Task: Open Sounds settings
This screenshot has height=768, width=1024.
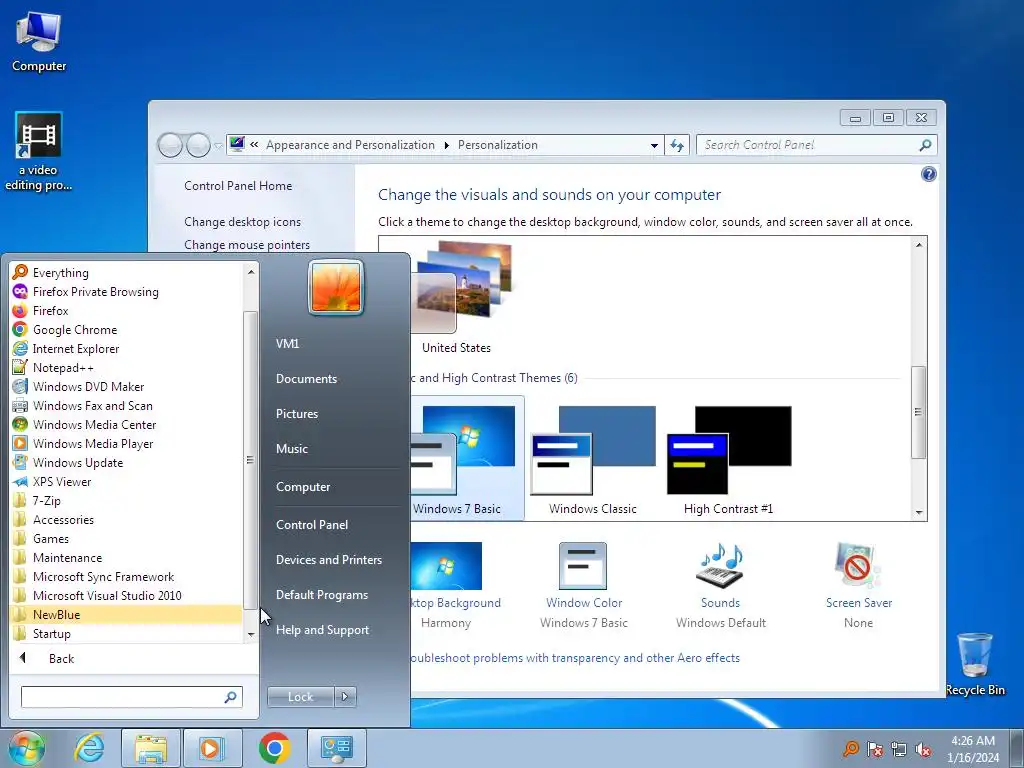Action: 721,586
